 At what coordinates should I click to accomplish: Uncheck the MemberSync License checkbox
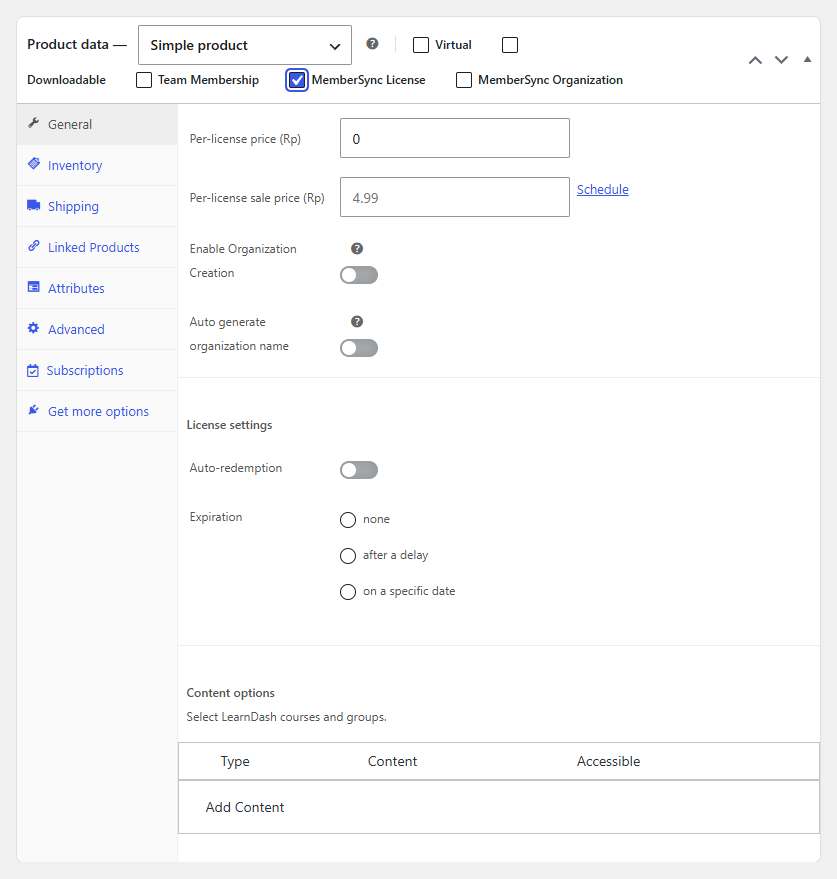pos(297,80)
